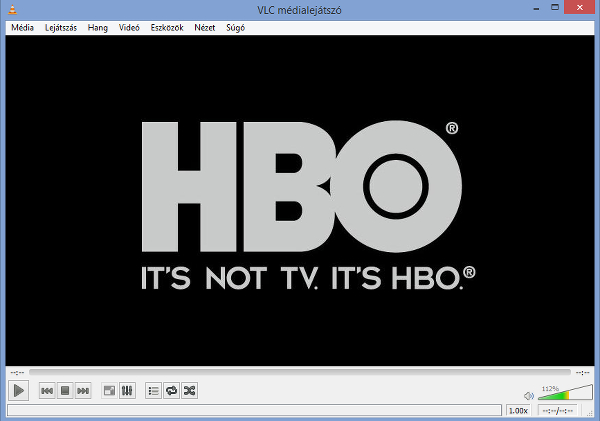Screen dimensions: 600x421
Task: Open the Hang menu
Action: [98, 28]
